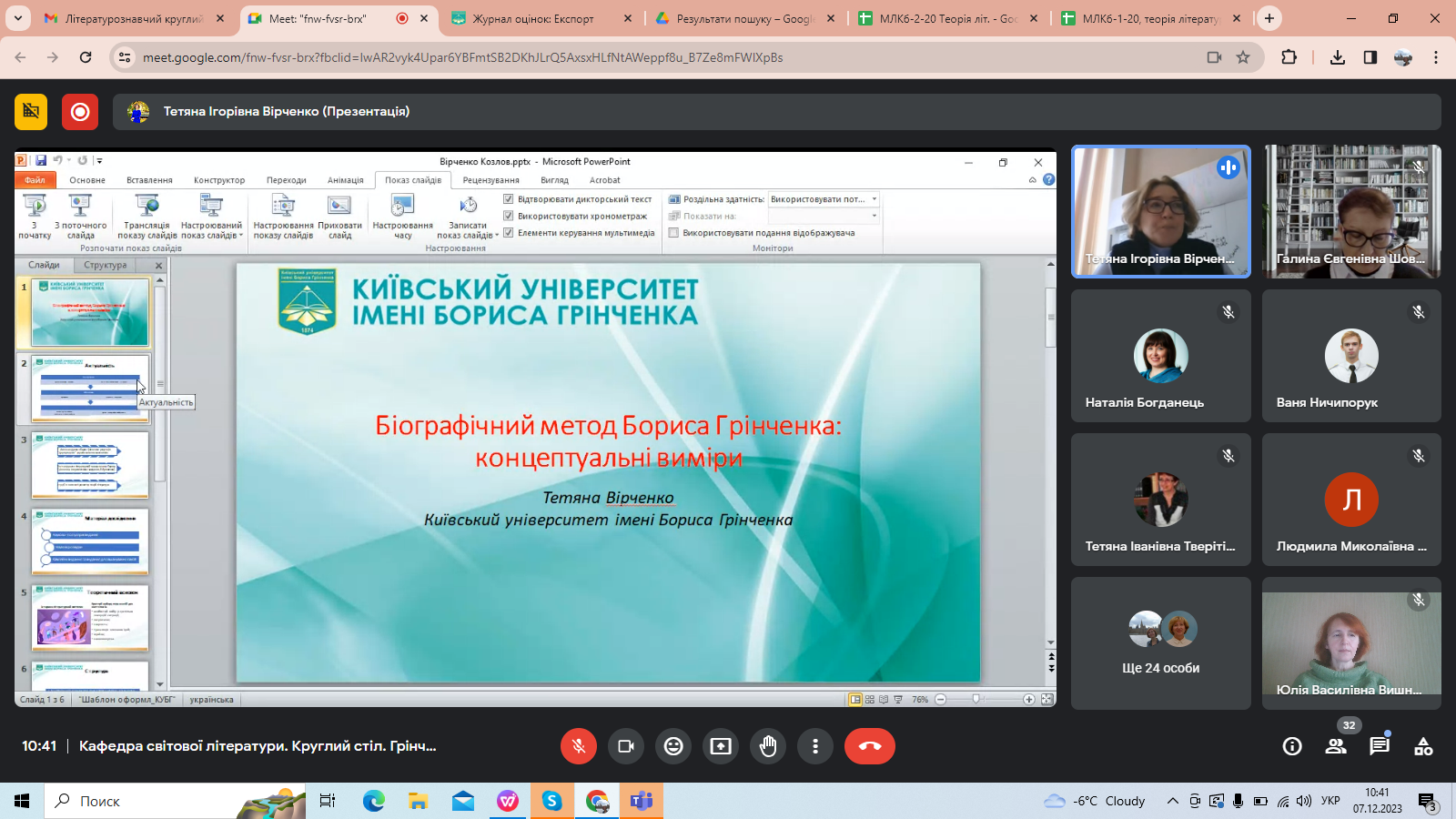This screenshot has height=819, width=1456.
Task: Unmute microphone in Meet call controls
Action: click(x=578, y=746)
